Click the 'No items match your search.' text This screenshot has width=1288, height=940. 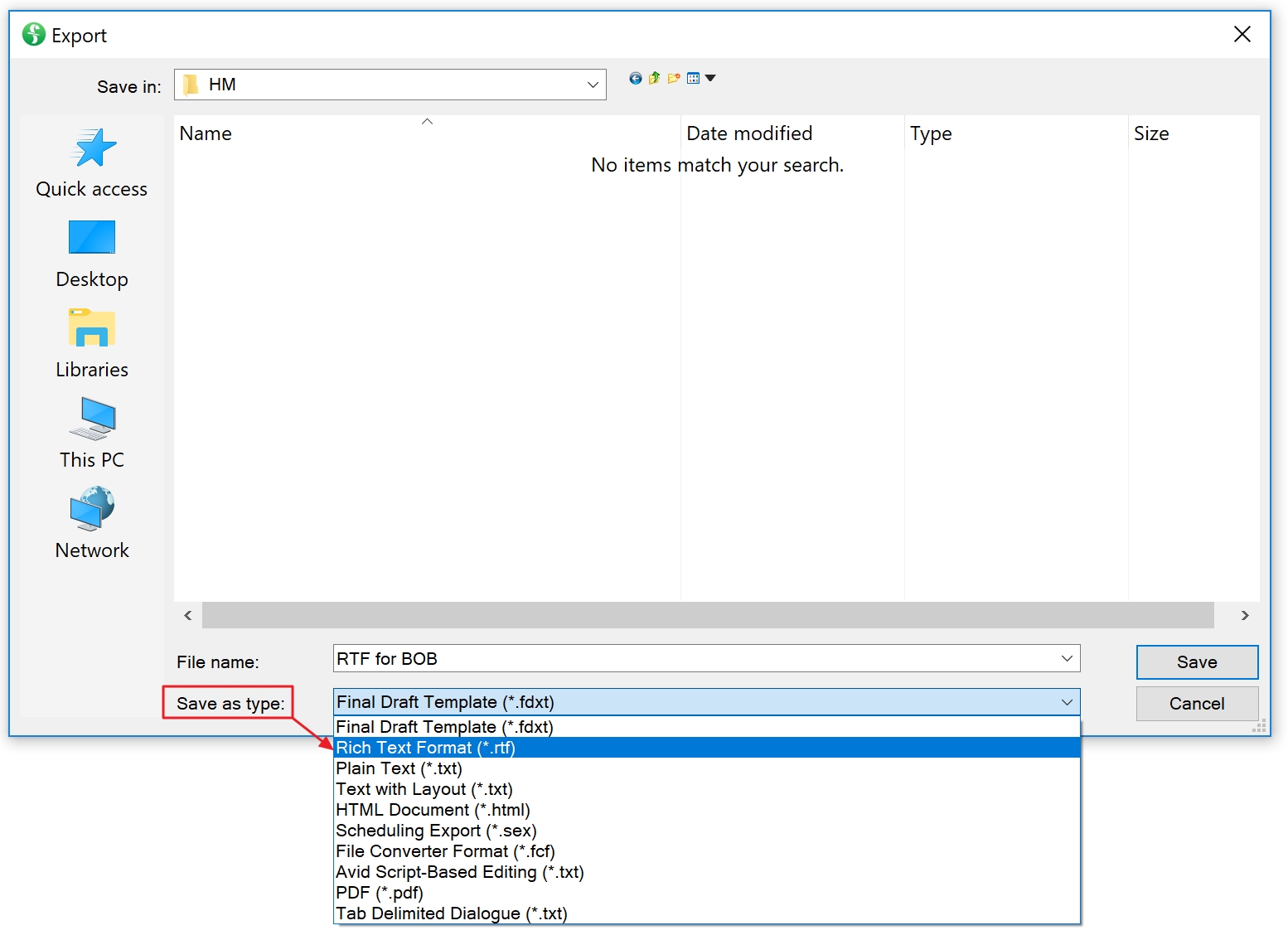[x=718, y=165]
